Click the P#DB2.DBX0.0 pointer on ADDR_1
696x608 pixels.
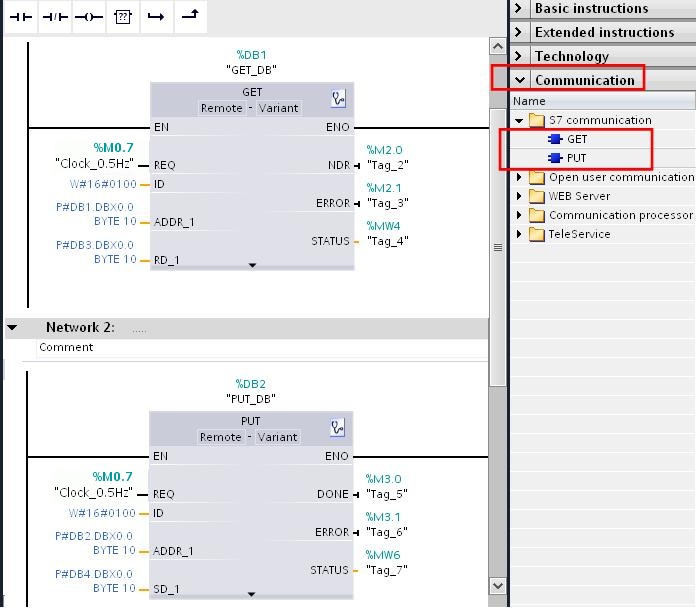94,536
